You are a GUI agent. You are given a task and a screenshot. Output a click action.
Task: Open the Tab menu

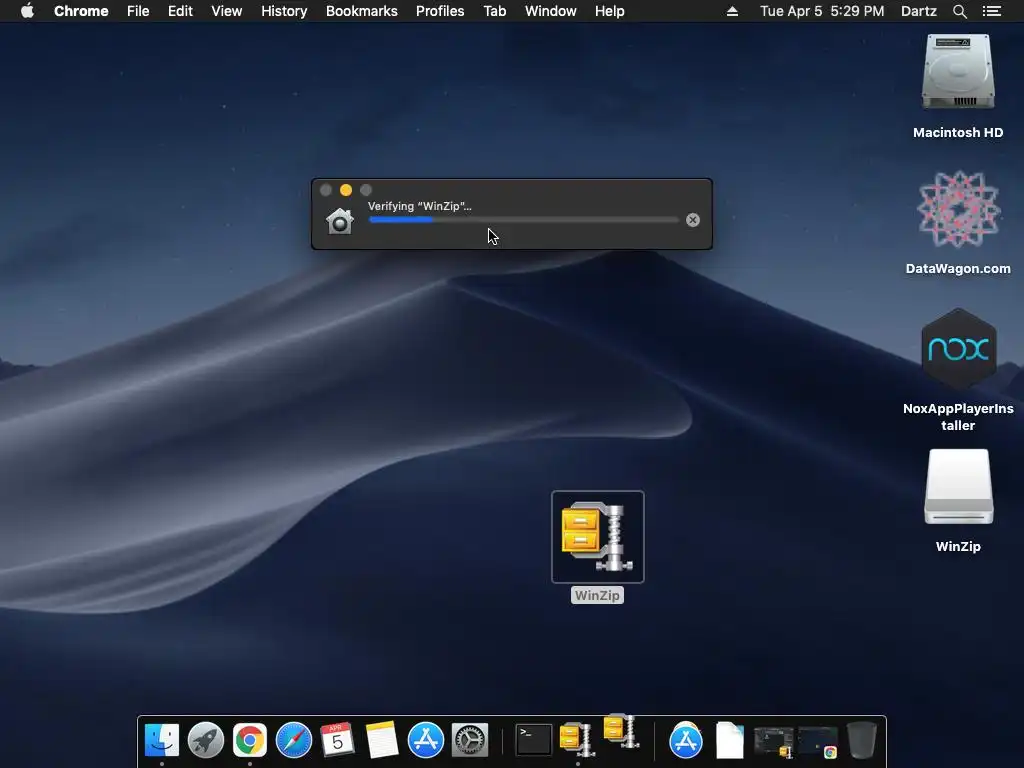point(495,11)
